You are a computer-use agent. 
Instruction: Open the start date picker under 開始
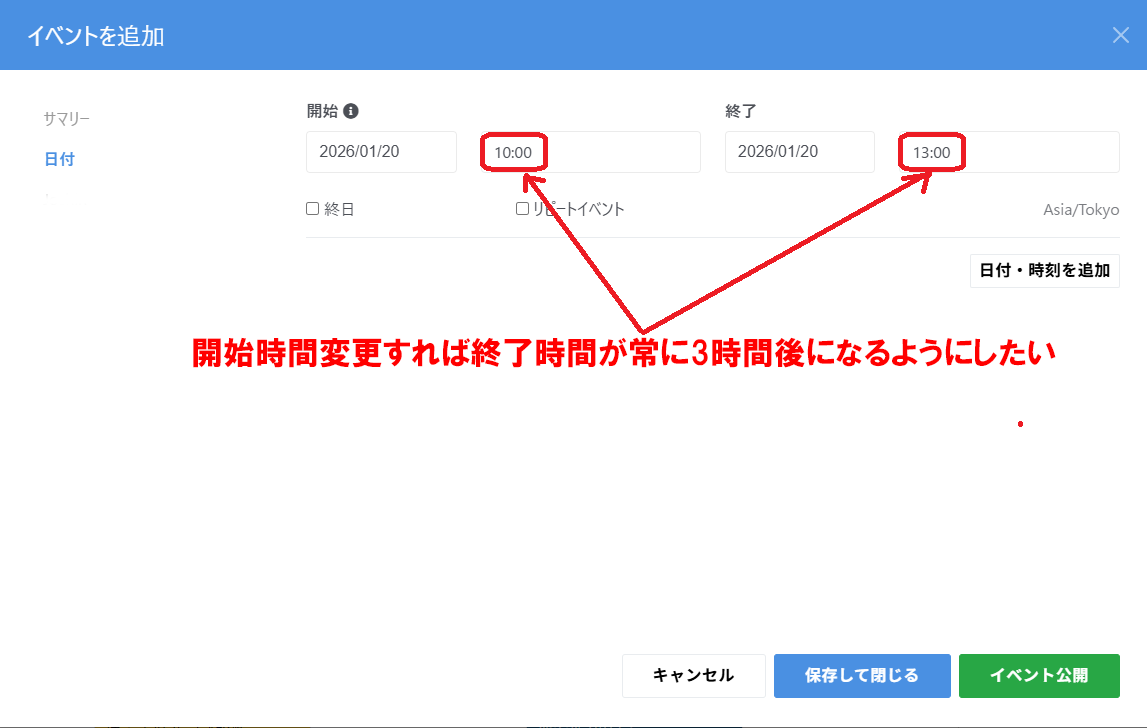[381, 152]
